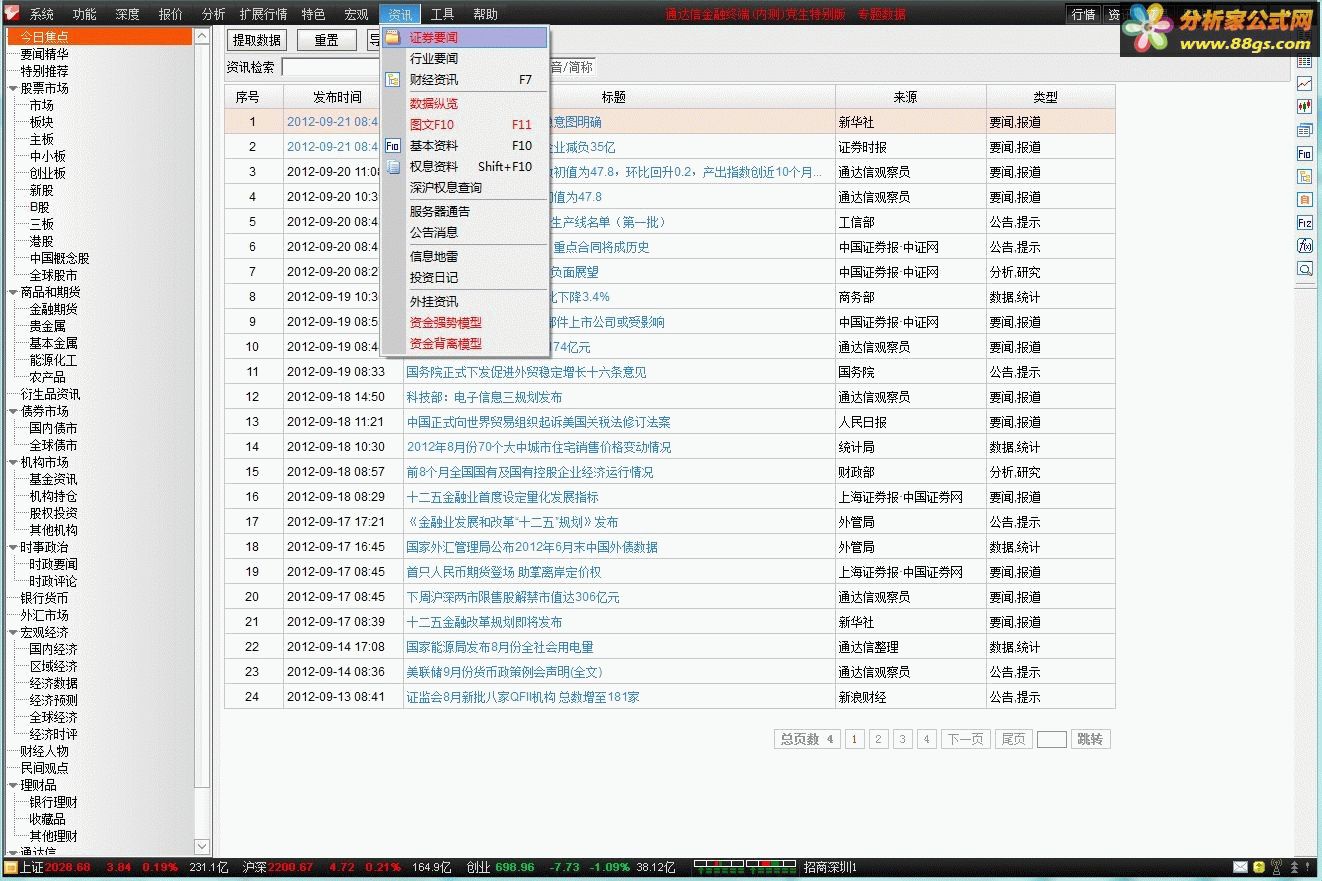Viewport: 1322px width, 881px height.
Task: Click the icon beside 财经资讯 menu entry
Action: point(393,80)
